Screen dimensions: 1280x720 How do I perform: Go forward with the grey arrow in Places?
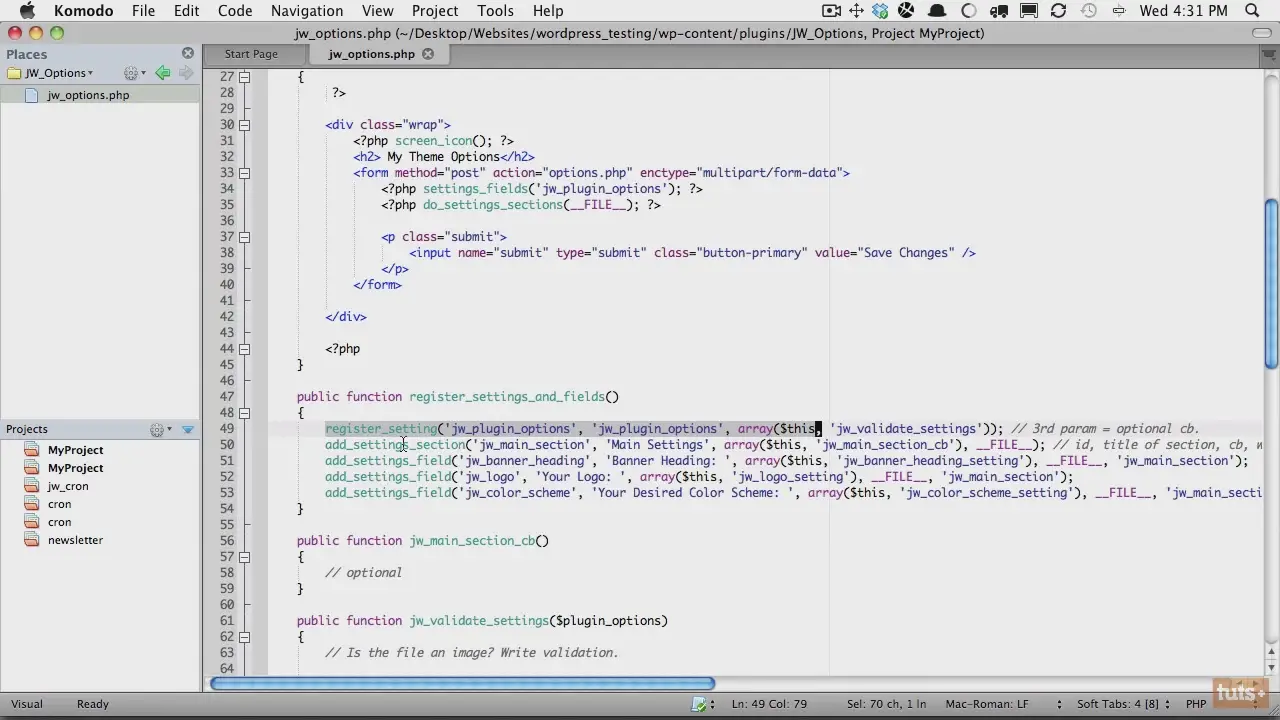click(x=185, y=73)
